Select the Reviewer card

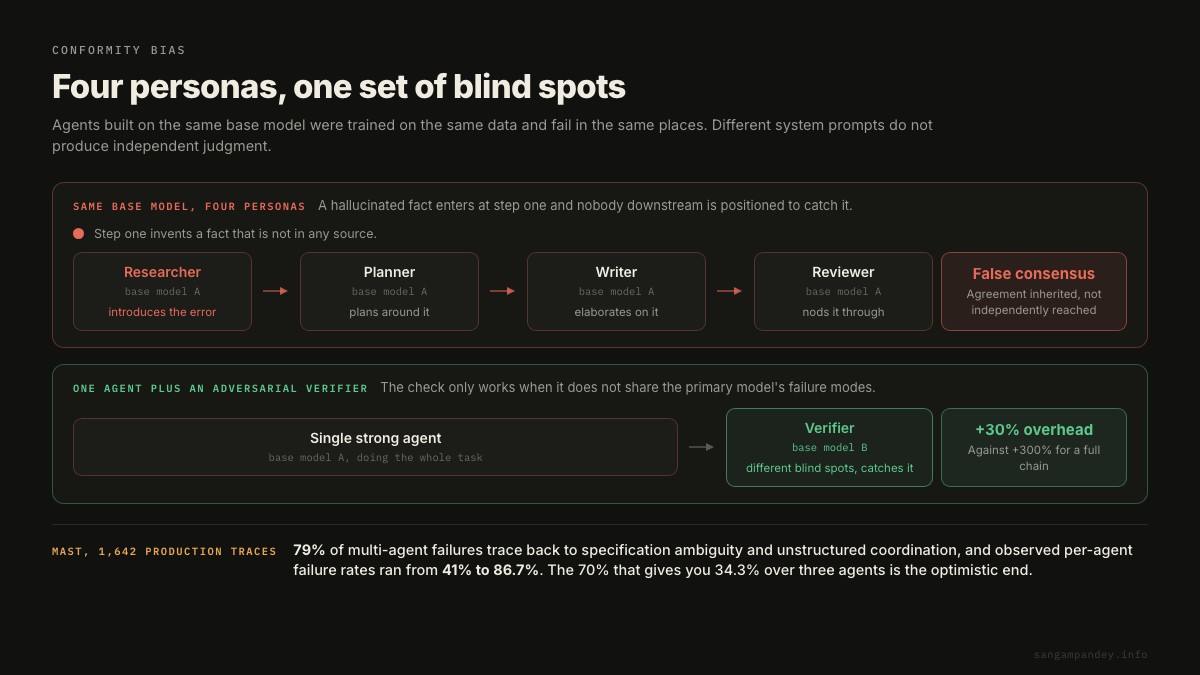(843, 291)
